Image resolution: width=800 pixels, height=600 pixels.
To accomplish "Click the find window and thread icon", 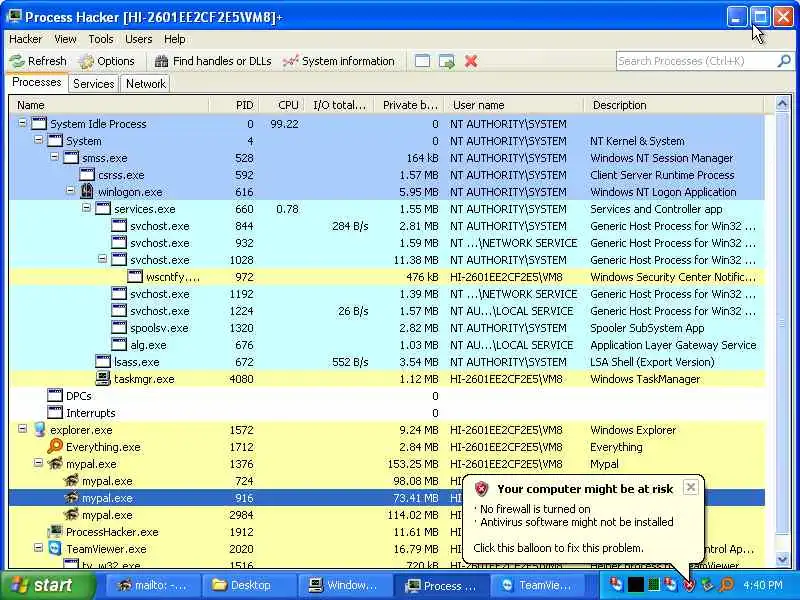I will 446,61.
